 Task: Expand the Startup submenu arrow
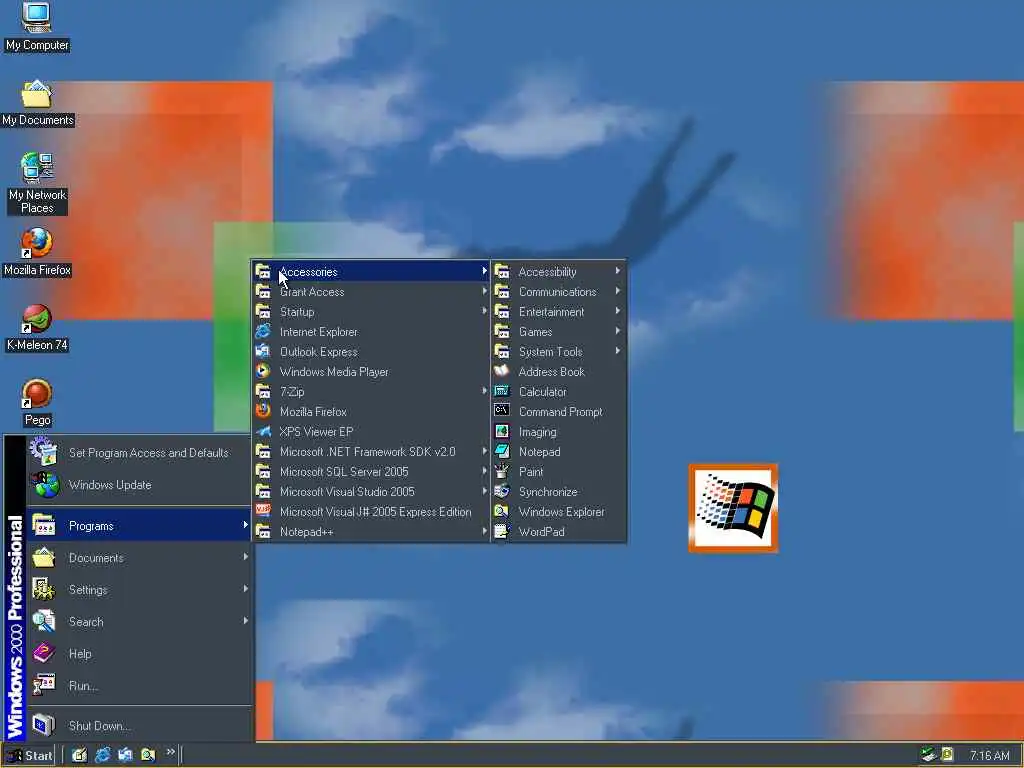coord(484,312)
